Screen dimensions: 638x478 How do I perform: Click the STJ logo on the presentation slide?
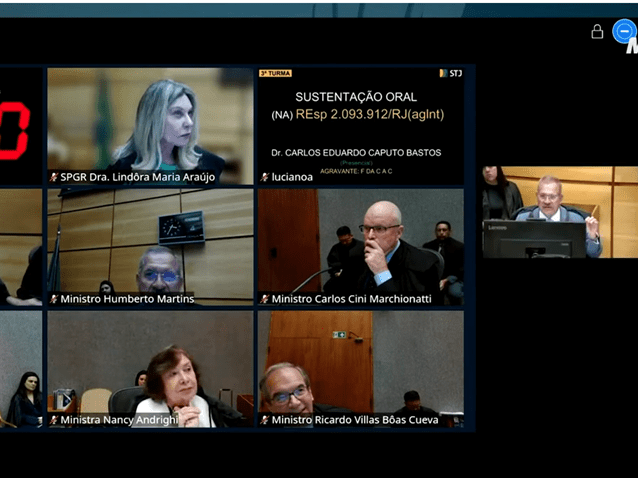[x=450, y=73]
